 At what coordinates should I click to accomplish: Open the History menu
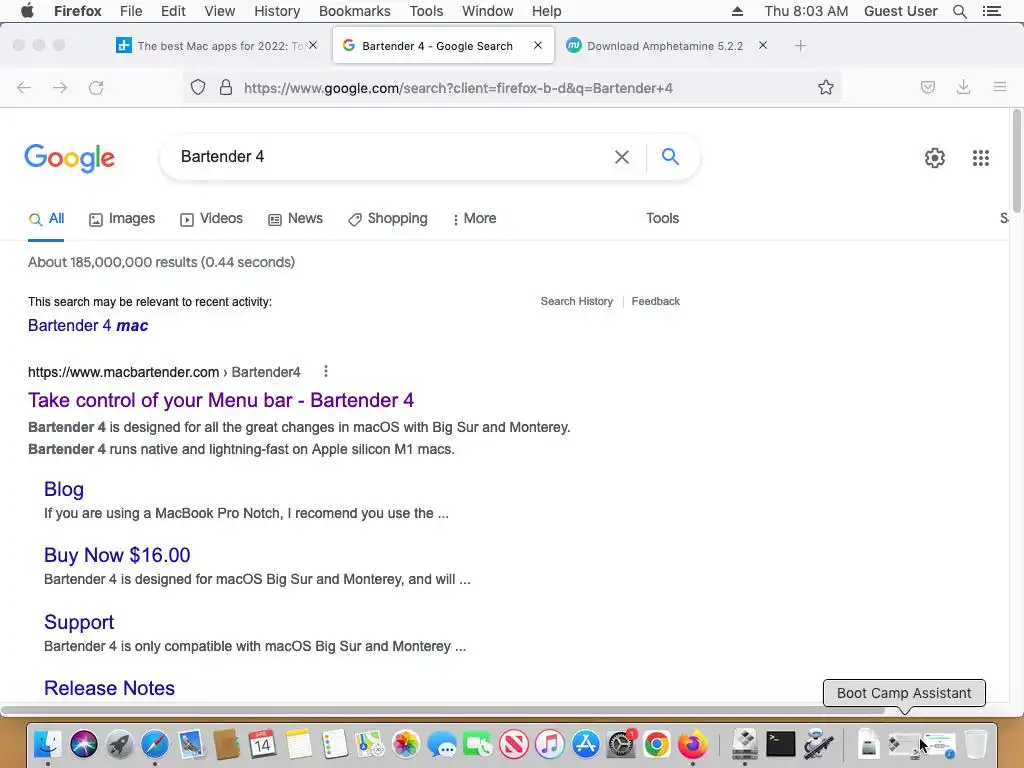tap(277, 11)
